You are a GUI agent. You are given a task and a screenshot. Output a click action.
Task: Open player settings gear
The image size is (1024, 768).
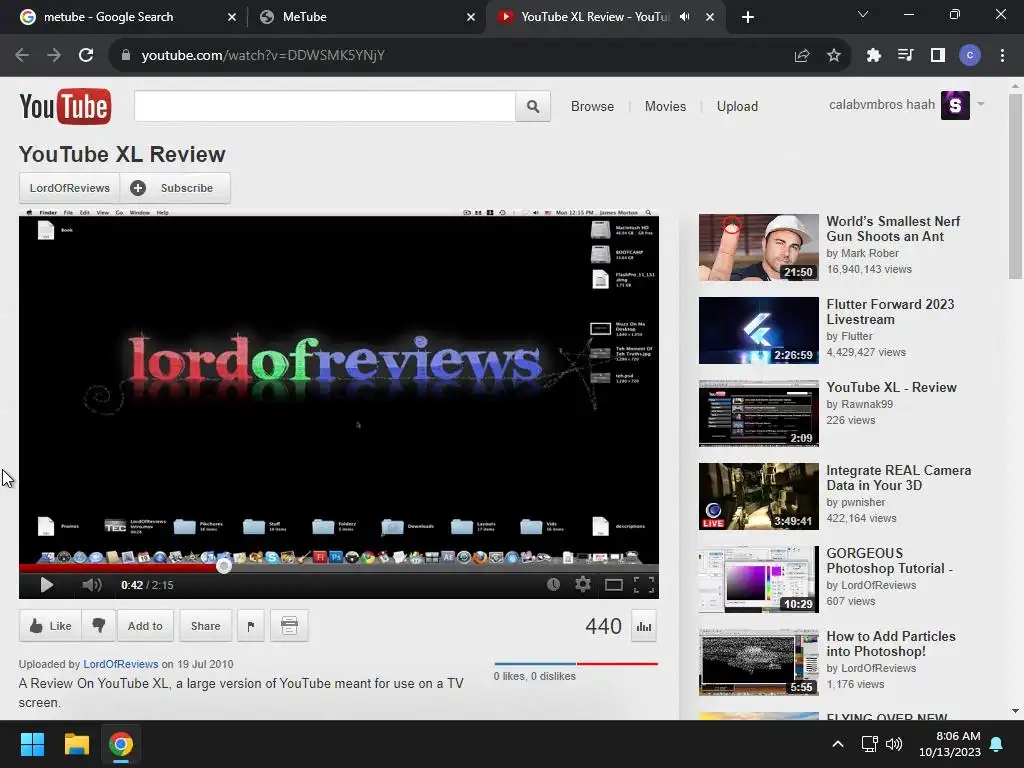pos(583,584)
